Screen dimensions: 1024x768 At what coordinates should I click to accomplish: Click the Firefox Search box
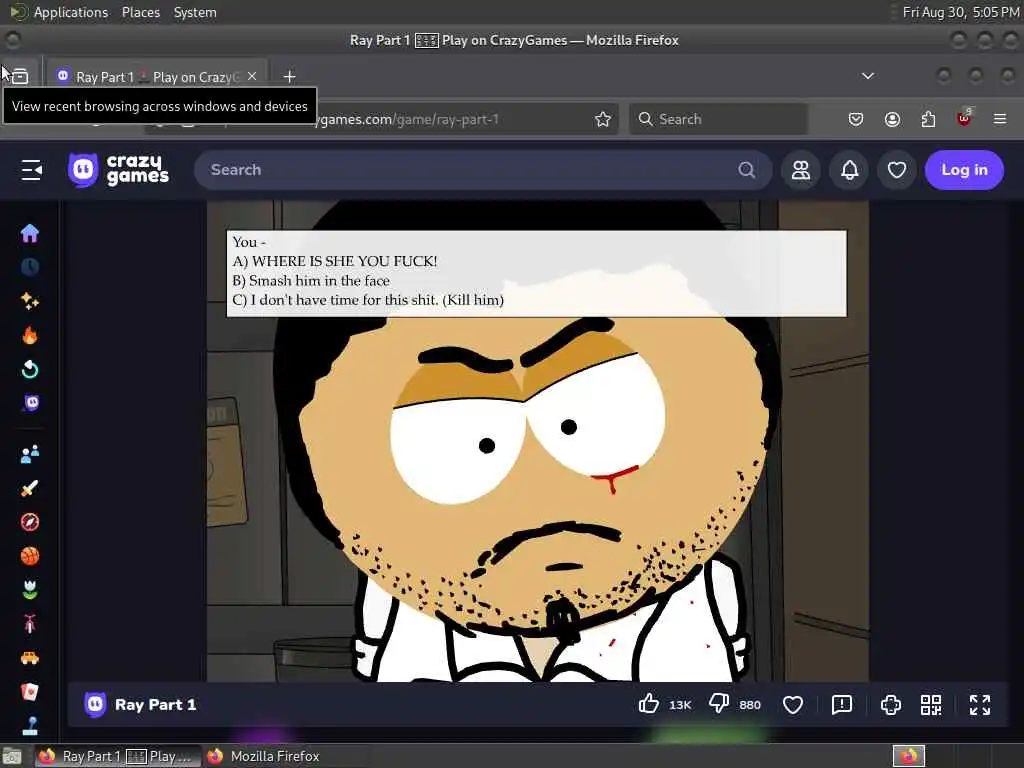click(x=718, y=119)
